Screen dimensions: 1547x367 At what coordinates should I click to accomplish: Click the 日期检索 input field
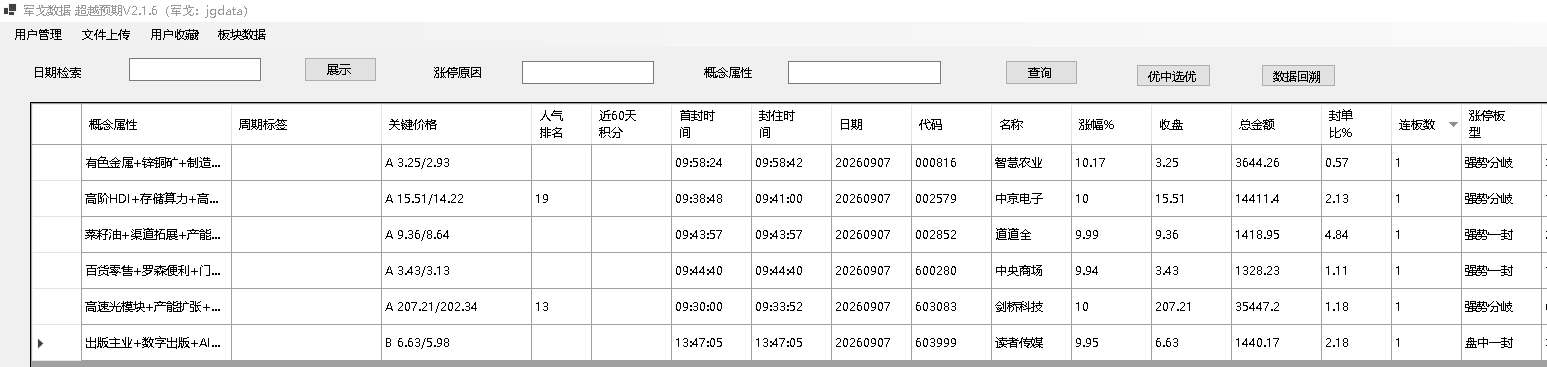[x=195, y=69]
